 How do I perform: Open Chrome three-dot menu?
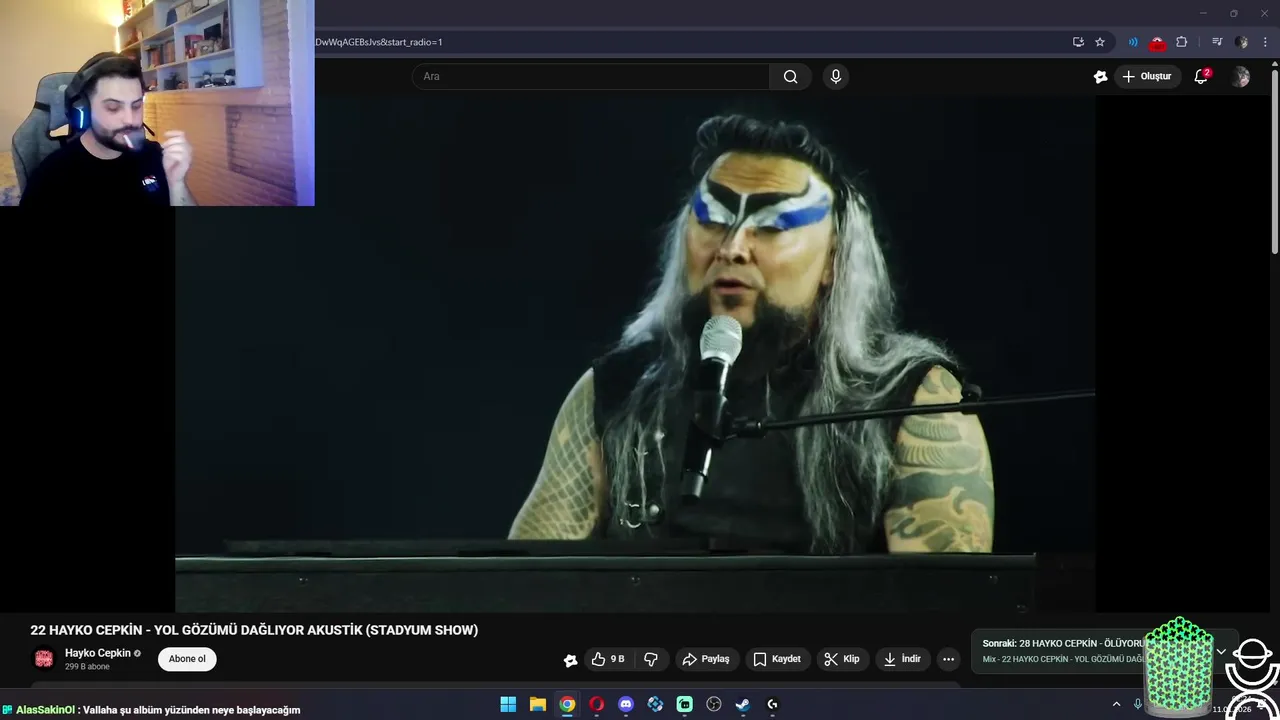[x=1265, y=42]
